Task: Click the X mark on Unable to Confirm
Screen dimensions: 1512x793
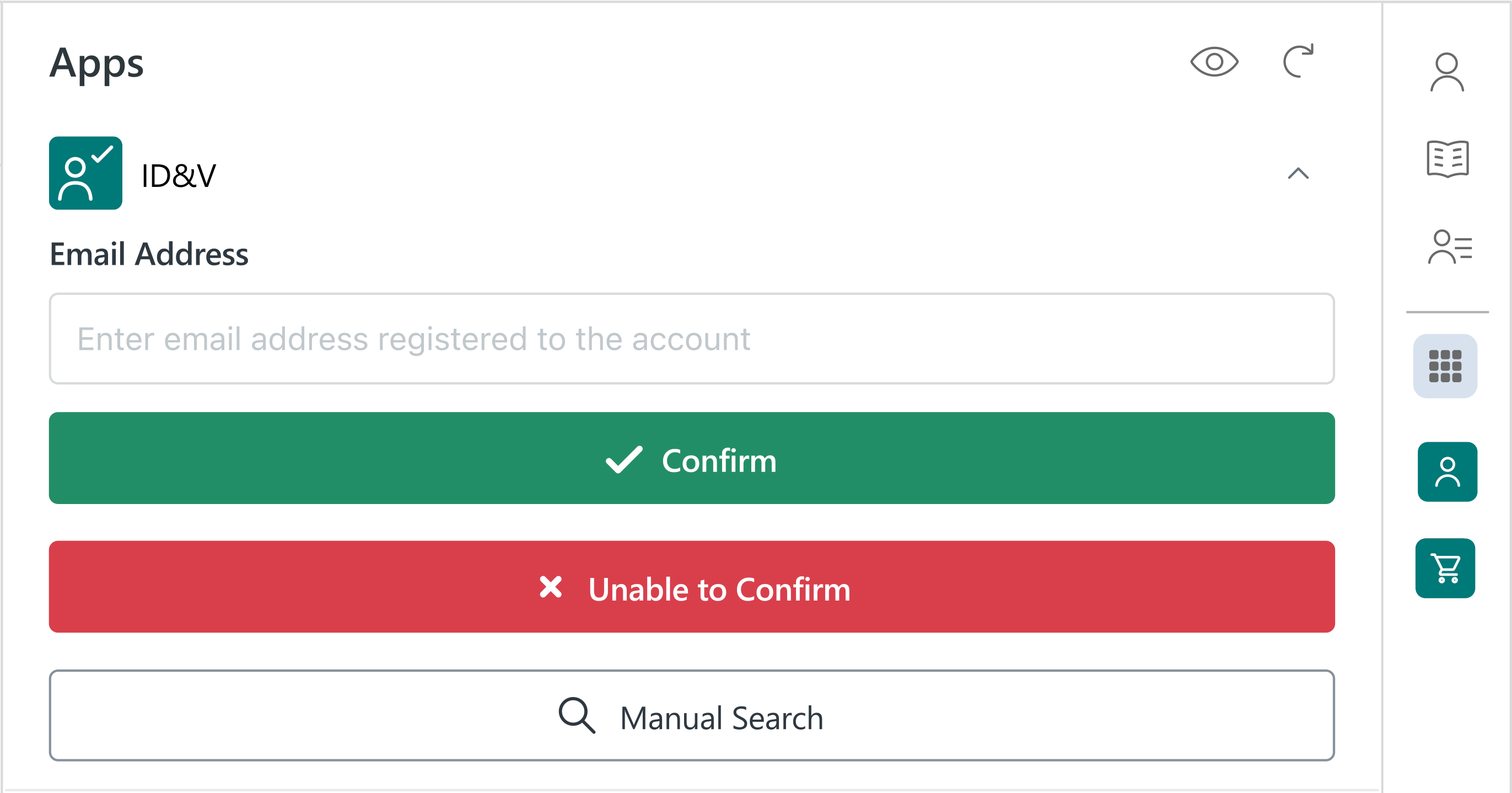Action: [x=551, y=587]
